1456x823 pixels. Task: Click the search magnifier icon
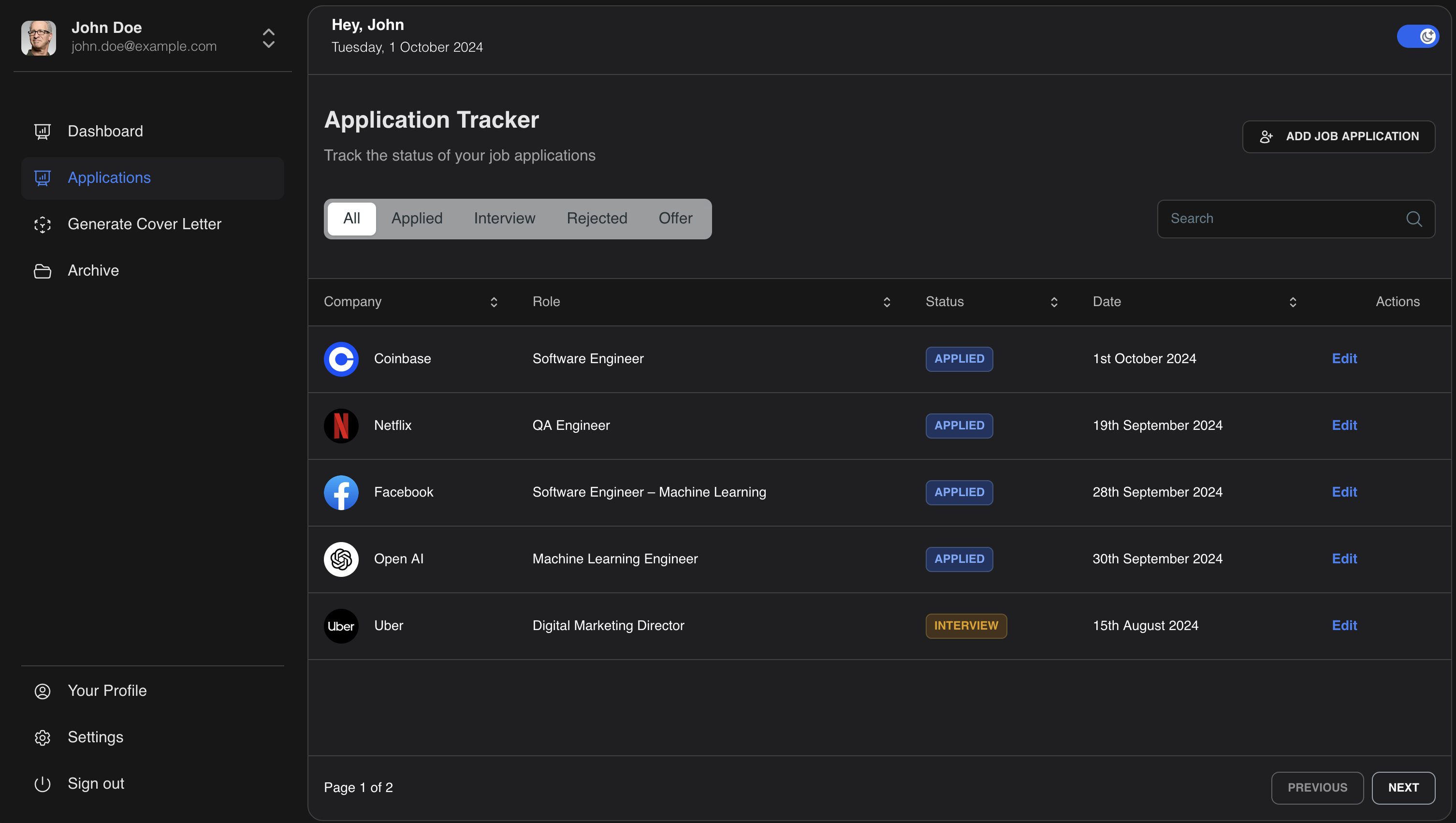[x=1414, y=219]
